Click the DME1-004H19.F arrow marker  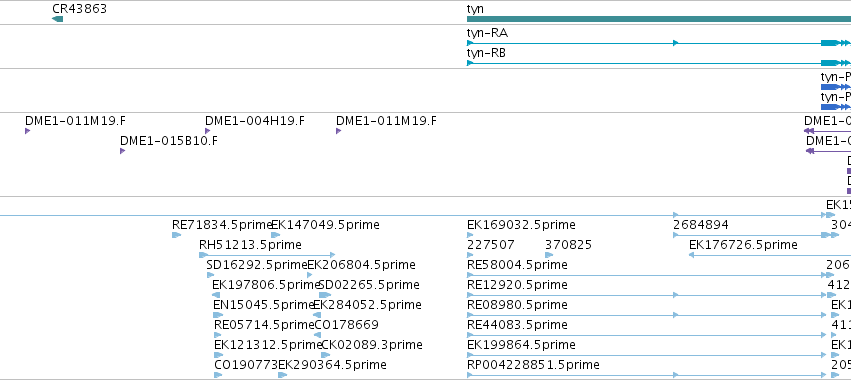pyautogui.click(x=207, y=131)
